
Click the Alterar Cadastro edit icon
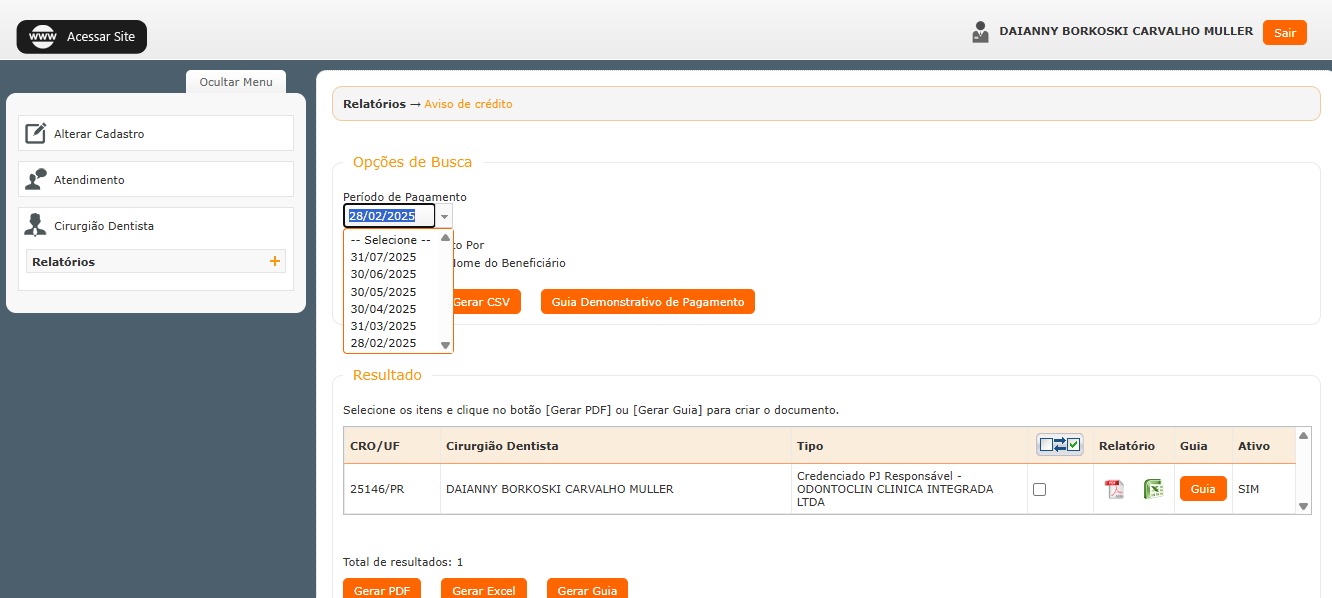(x=36, y=133)
